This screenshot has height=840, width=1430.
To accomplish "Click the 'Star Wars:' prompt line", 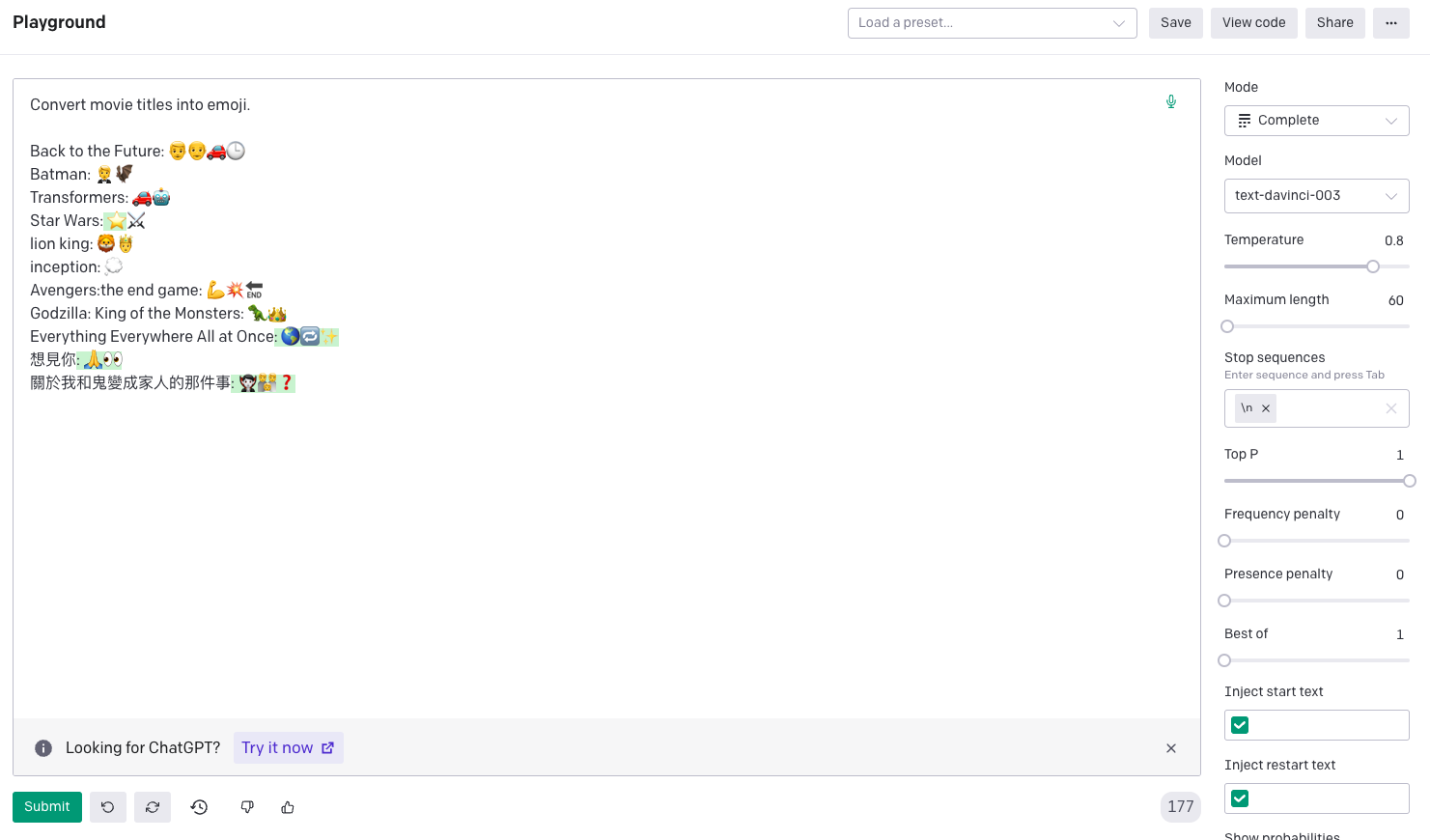I will point(88,221).
